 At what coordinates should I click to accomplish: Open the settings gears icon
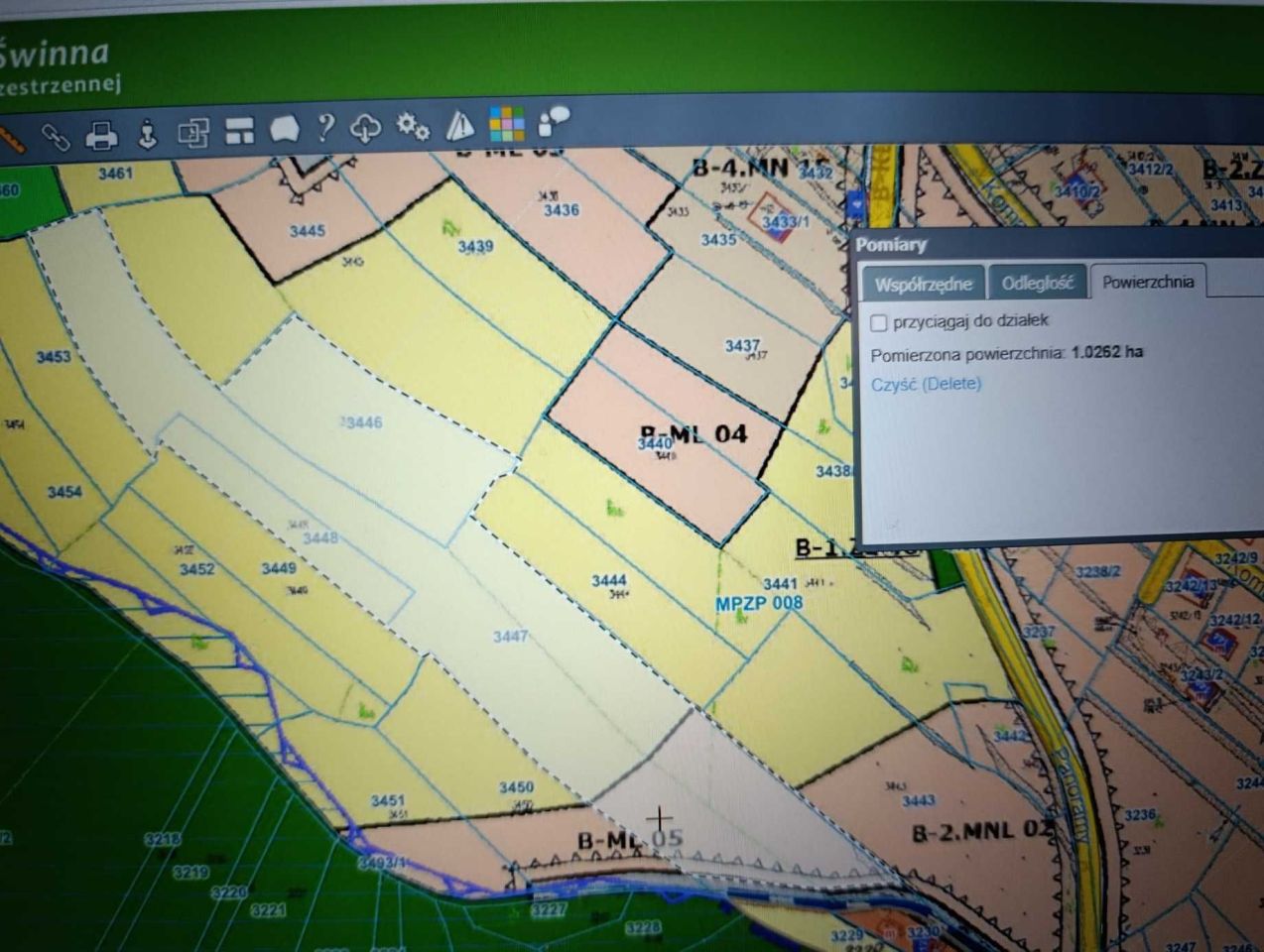click(x=413, y=126)
